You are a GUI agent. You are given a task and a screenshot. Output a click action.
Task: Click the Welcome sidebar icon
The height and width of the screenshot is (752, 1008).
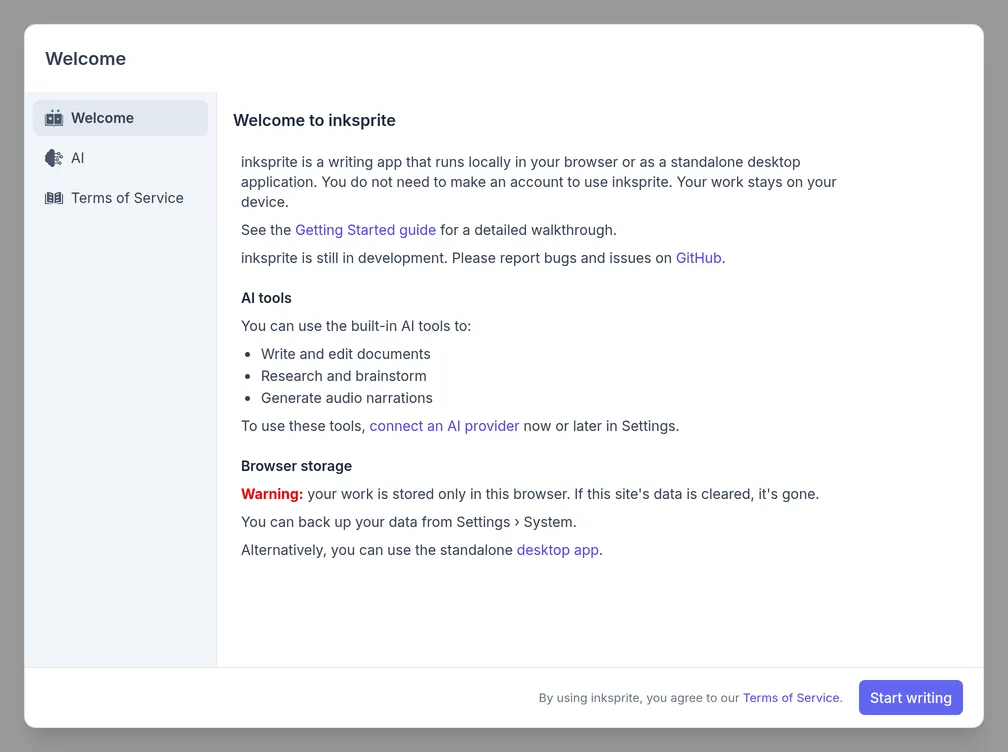click(54, 118)
